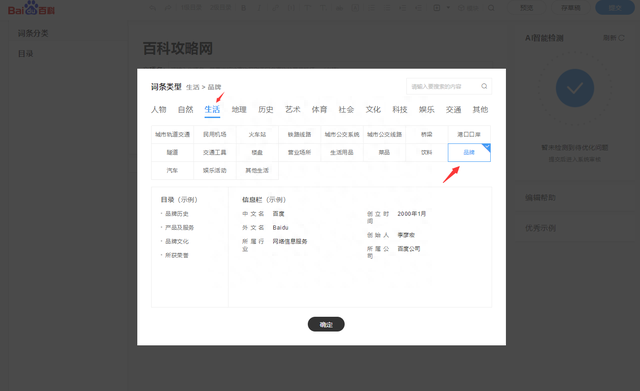The image size is (640, 391).
Task: Open the 科技 tab
Action: point(400,109)
